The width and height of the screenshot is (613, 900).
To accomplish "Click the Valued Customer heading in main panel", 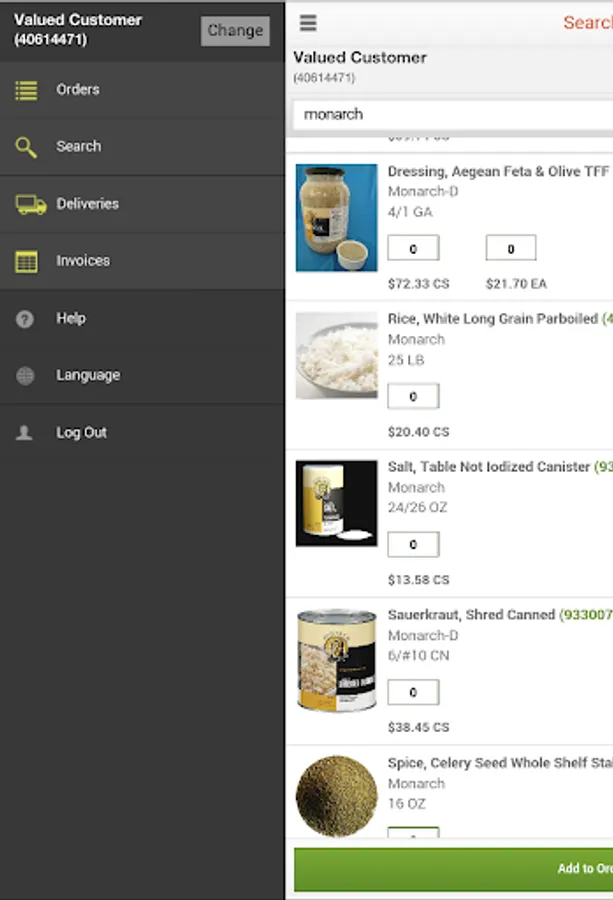I will pyautogui.click(x=360, y=57).
